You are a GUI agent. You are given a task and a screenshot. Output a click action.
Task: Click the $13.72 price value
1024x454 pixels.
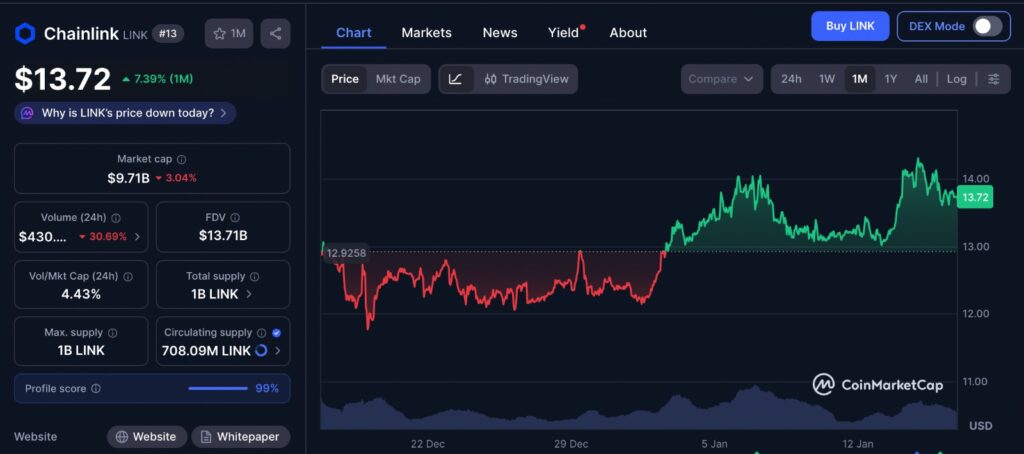(63, 80)
